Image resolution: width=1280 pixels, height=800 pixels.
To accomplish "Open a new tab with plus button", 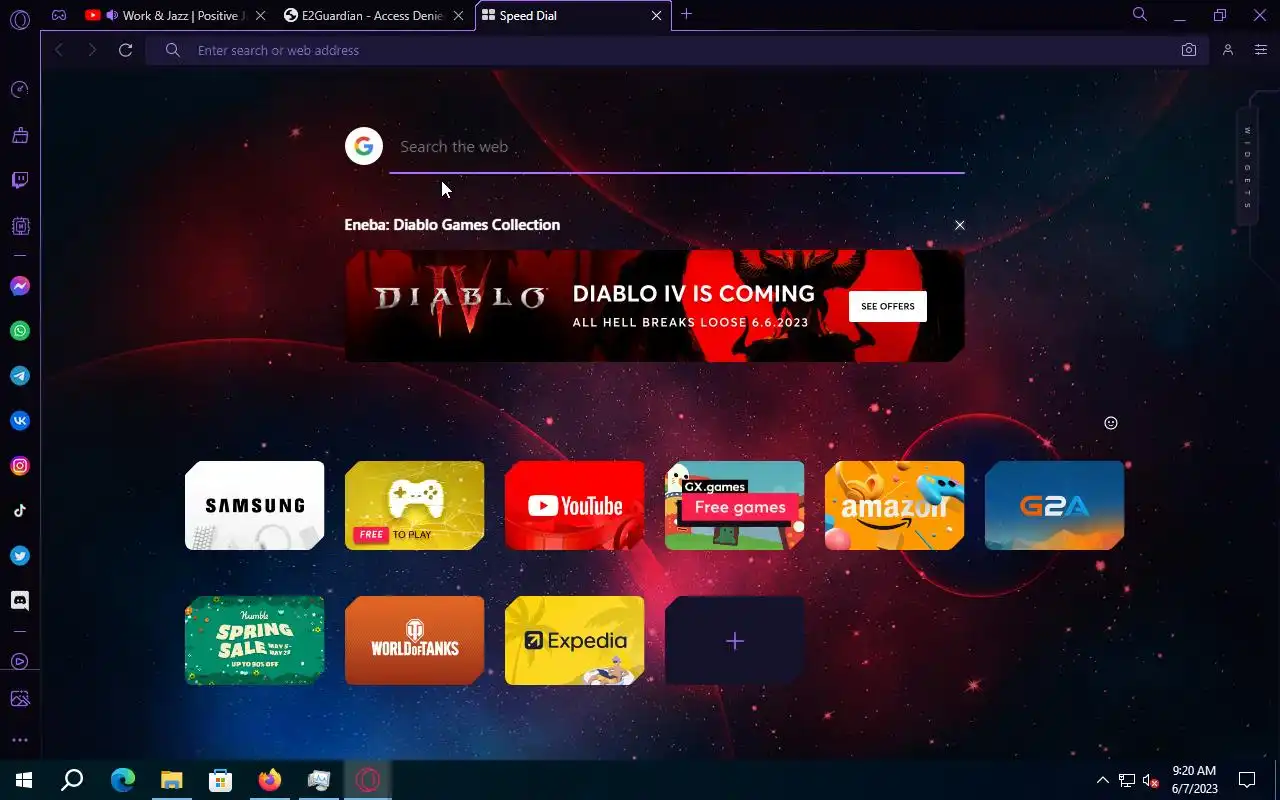I will tap(686, 14).
